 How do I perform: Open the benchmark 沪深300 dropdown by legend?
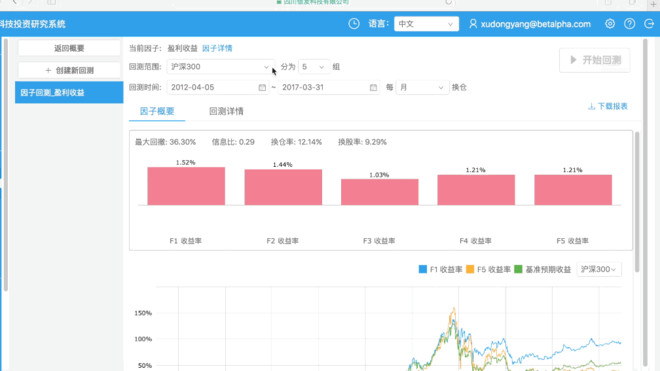click(598, 269)
